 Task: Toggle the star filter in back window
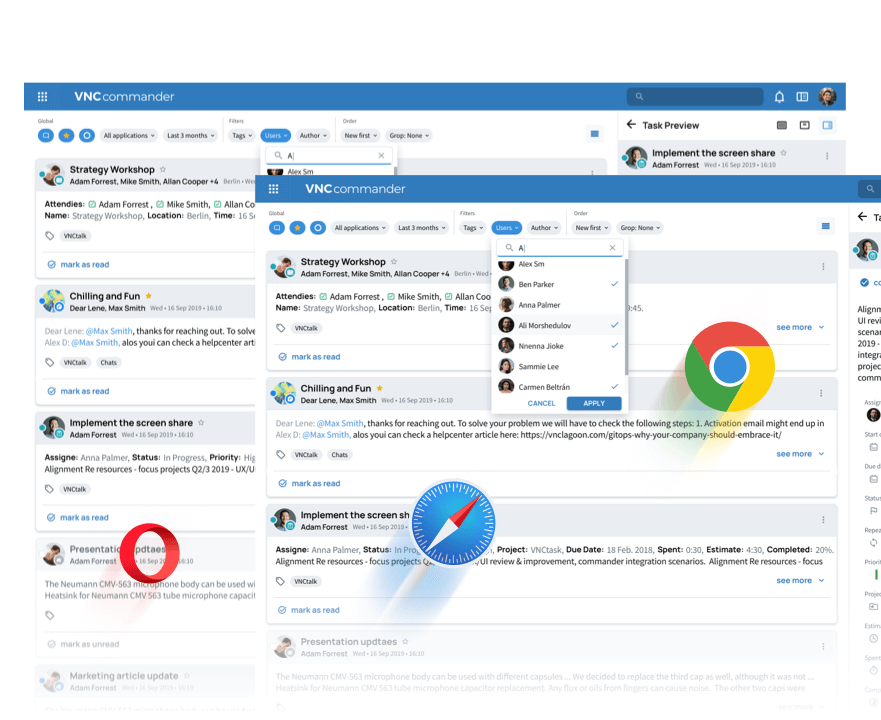[x=66, y=135]
